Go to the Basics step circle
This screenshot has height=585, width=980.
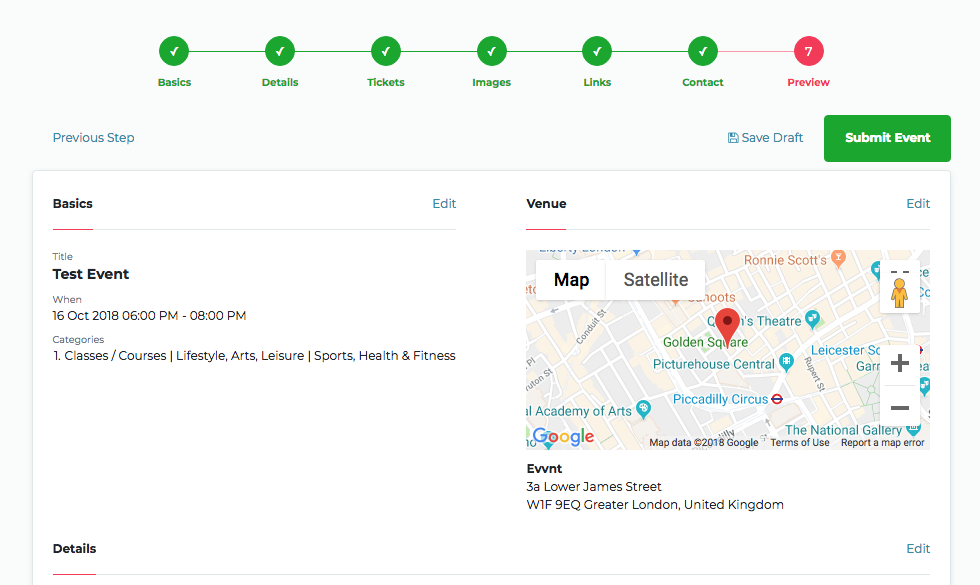[x=174, y=51]
